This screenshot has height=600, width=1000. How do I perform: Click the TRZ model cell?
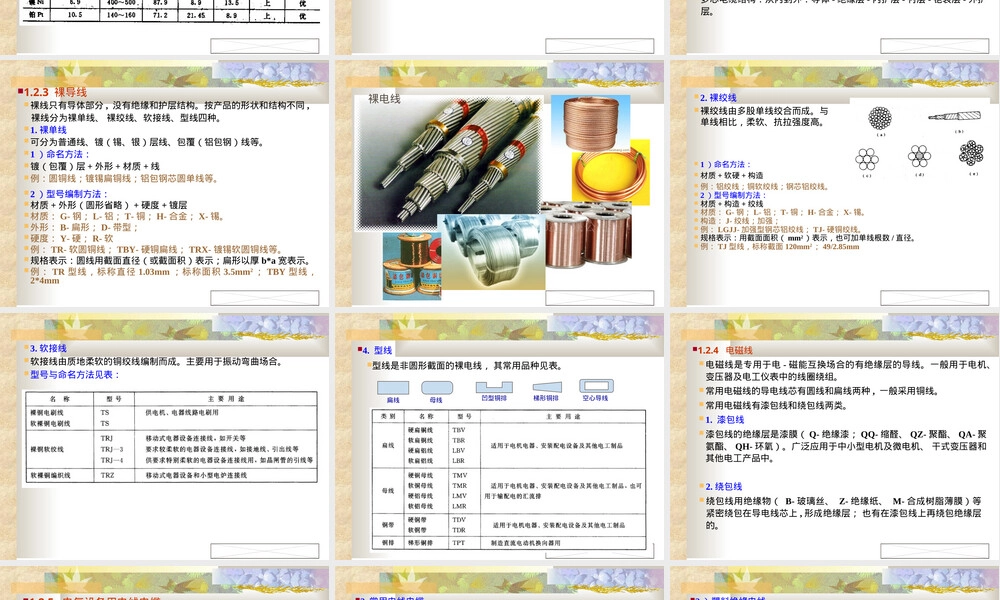tap(107, 475)
